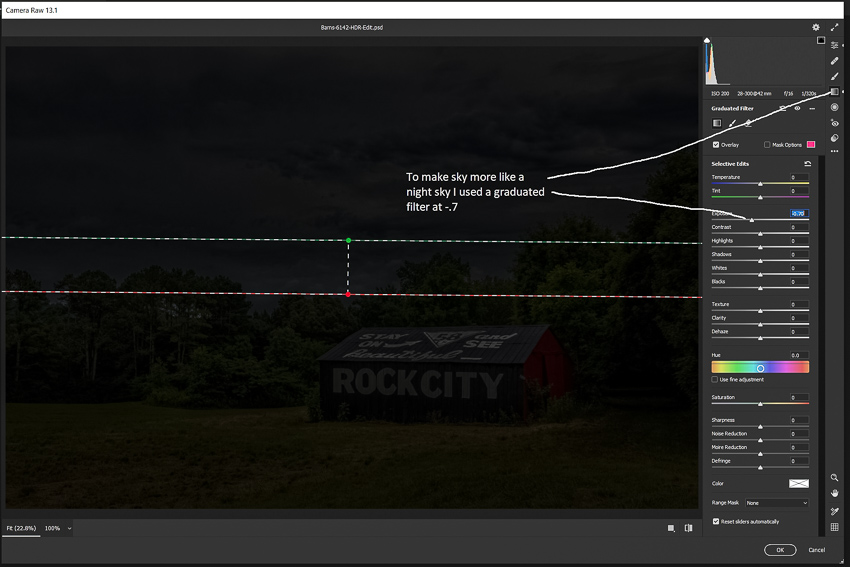
Task: Toggle the grid overlay icon
Action: [835, 527]
